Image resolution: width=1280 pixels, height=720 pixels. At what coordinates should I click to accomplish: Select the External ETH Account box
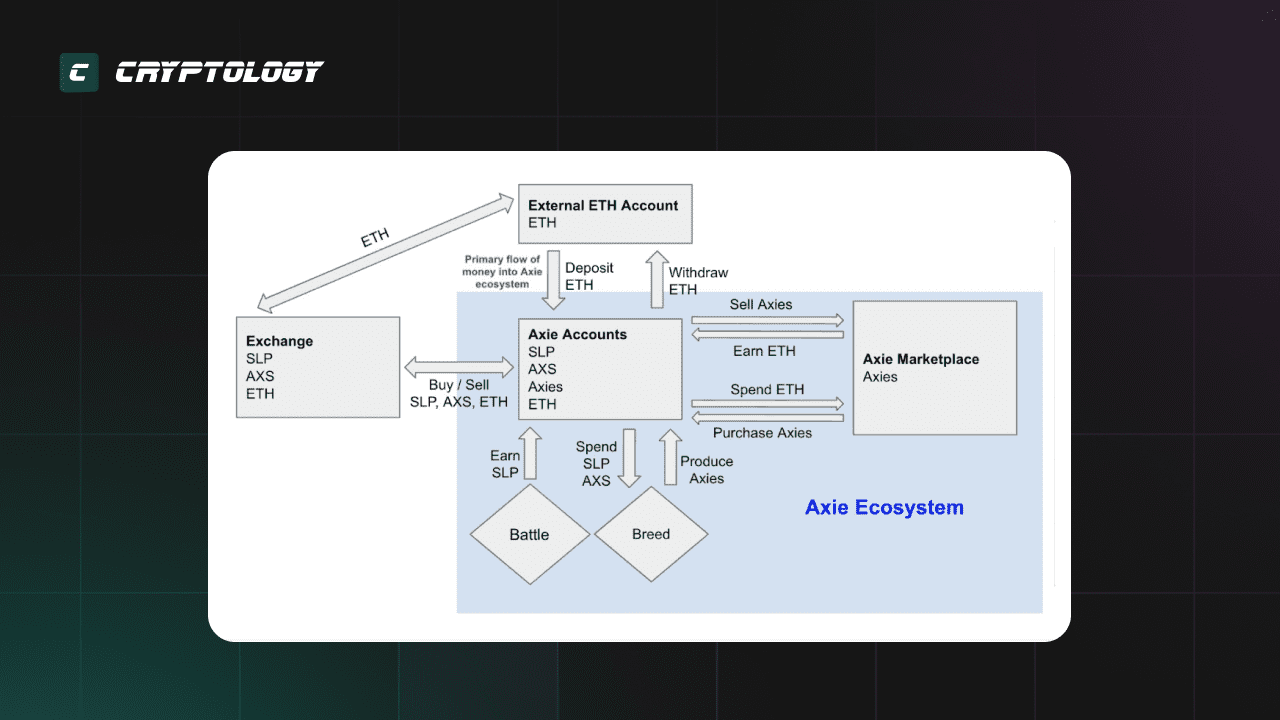point(605,214)
